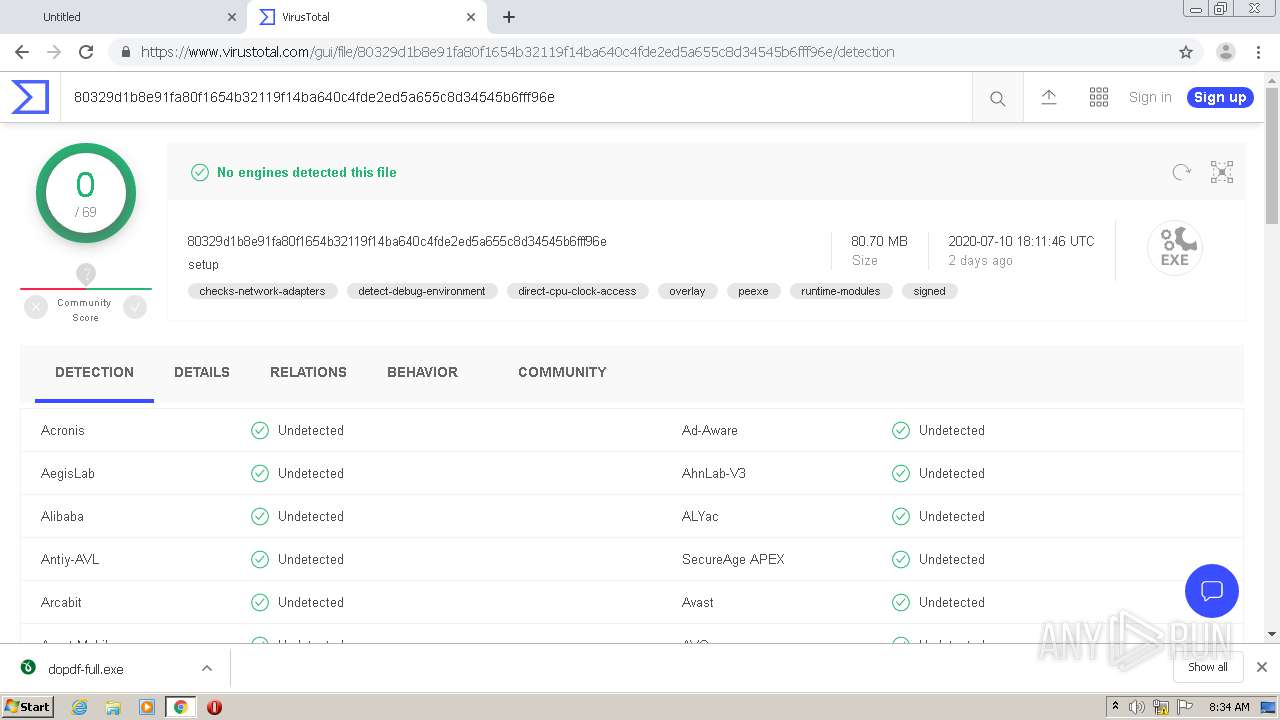The width and height of the screenshot is (1280, 720).
Task: Vote negative with the X circle icon
Action: point(36,308)
